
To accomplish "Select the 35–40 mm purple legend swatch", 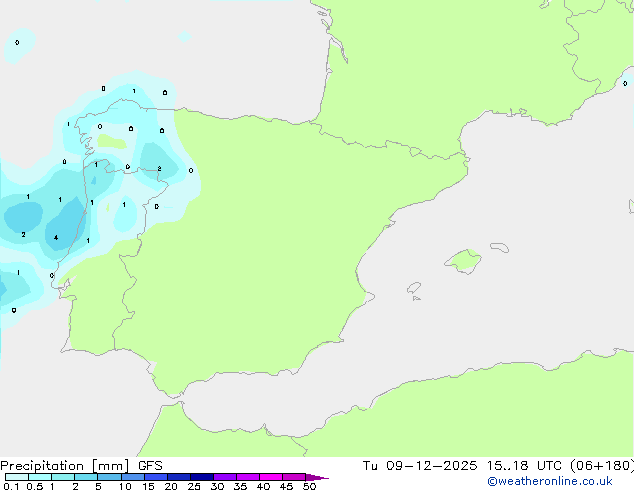I will pyautogui.click(x=248, y=477).
